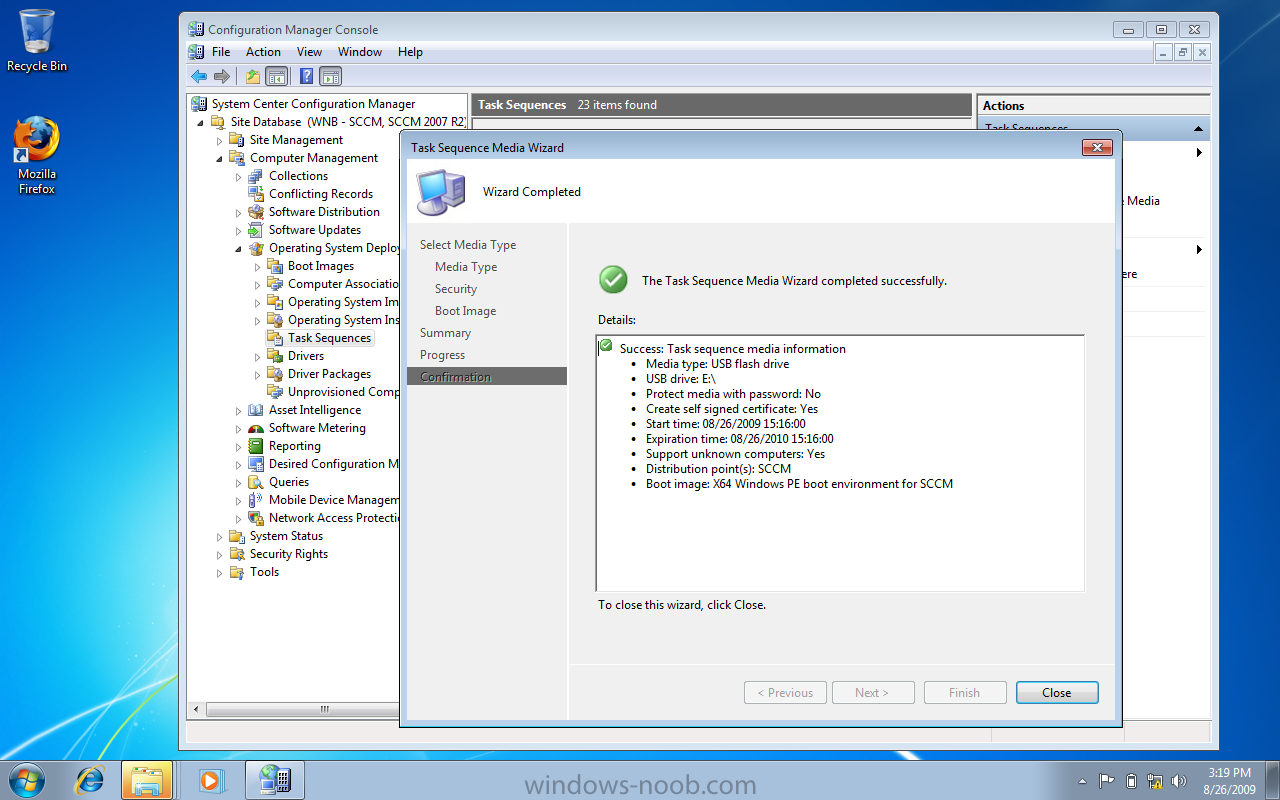The image size is (1280, 800).
Task: Select the Reporting node icon
Action: click(256, 446)
